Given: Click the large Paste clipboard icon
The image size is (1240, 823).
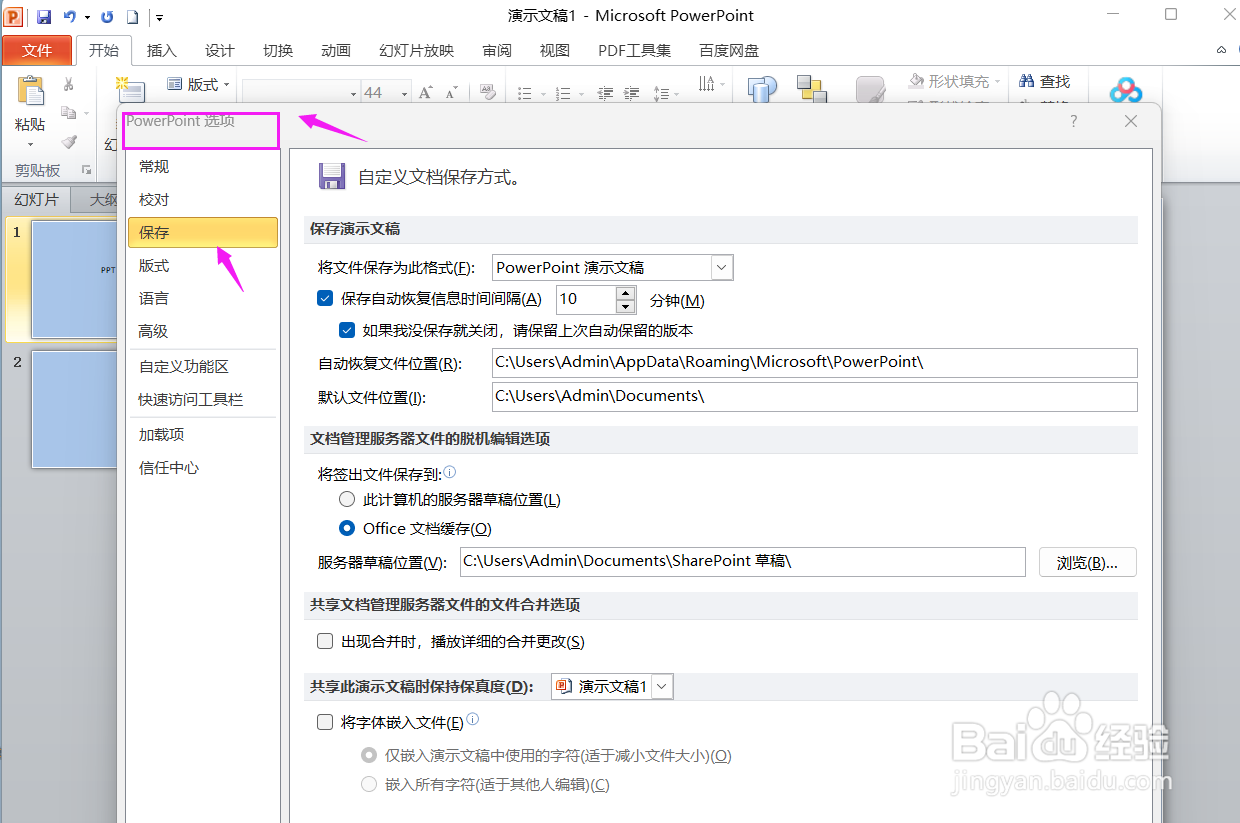Looking at the screenshot, I should tap(30, 91).
